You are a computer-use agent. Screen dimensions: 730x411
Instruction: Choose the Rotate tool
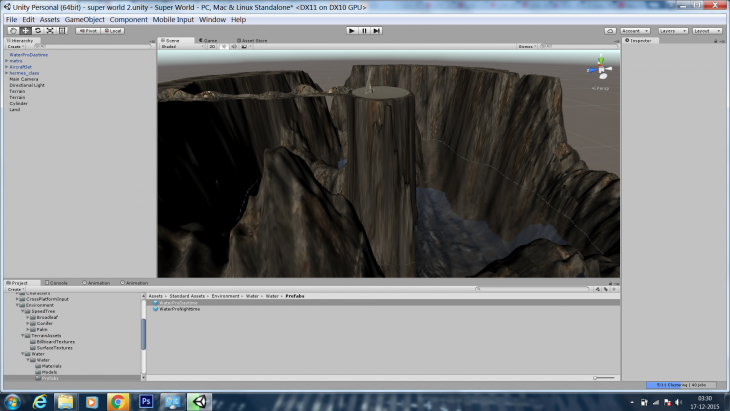tap(37, 30)
